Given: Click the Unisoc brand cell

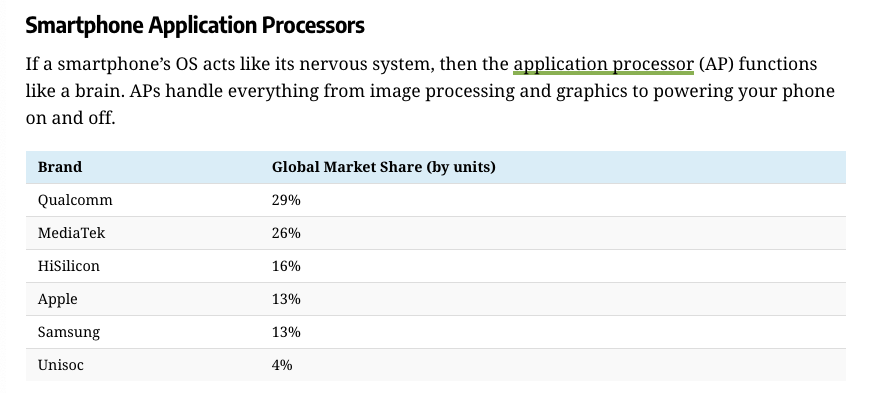Looking at the screenshot, I should tap(61, 365).
